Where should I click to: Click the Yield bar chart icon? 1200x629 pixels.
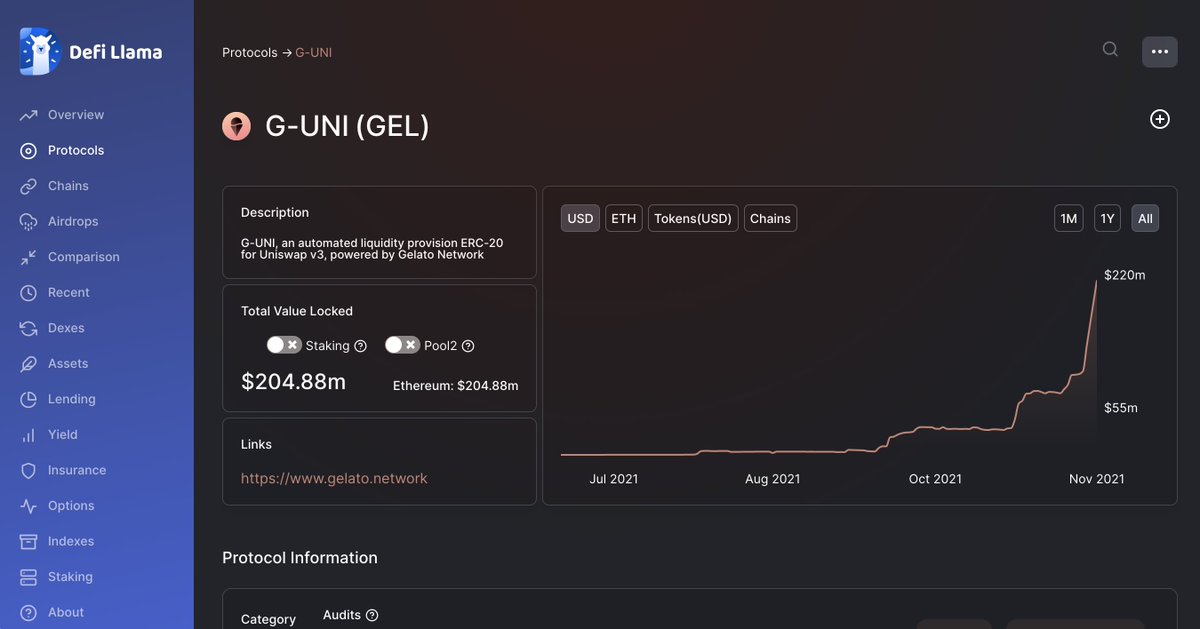pos(28,435)
